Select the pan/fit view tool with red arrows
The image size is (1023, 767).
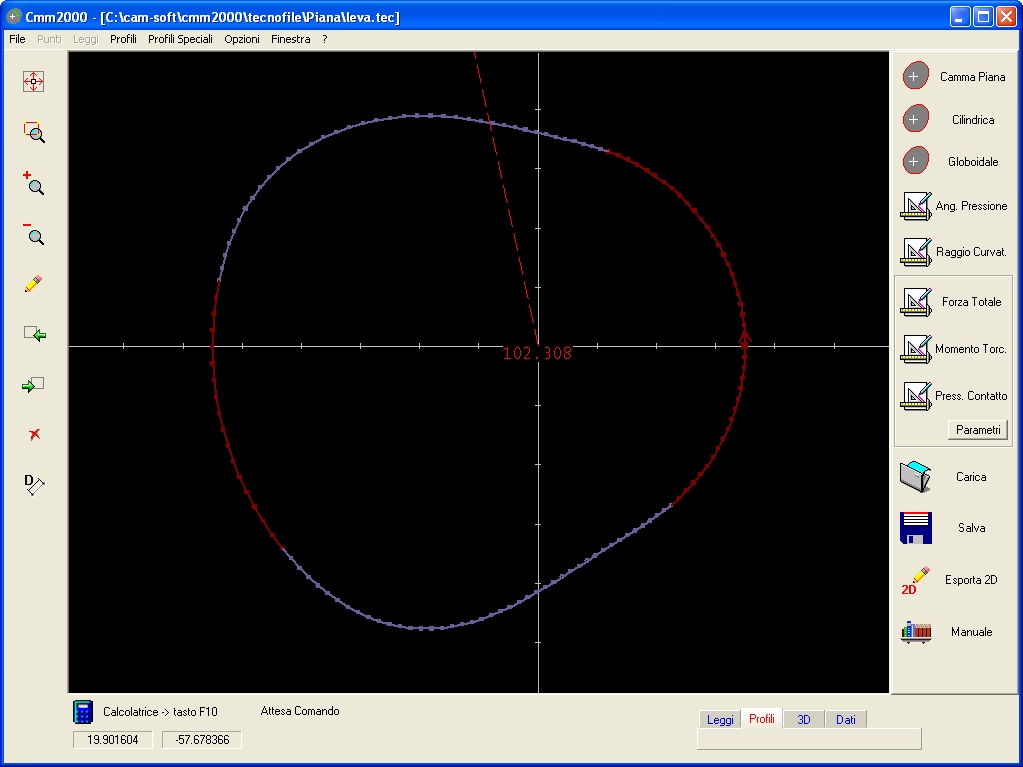coord(33,82)
